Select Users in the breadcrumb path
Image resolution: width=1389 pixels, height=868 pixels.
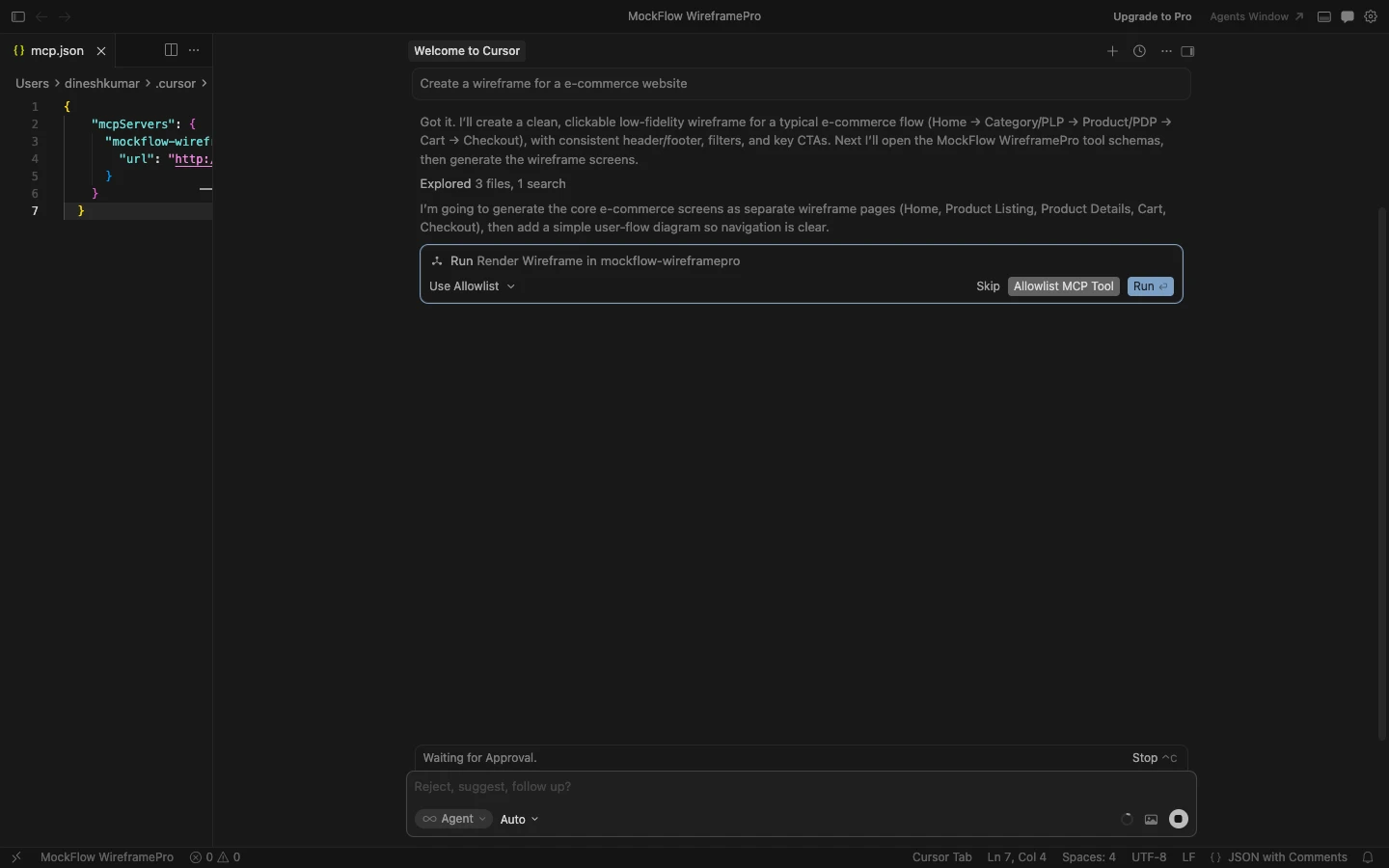(x=32, y=84)
